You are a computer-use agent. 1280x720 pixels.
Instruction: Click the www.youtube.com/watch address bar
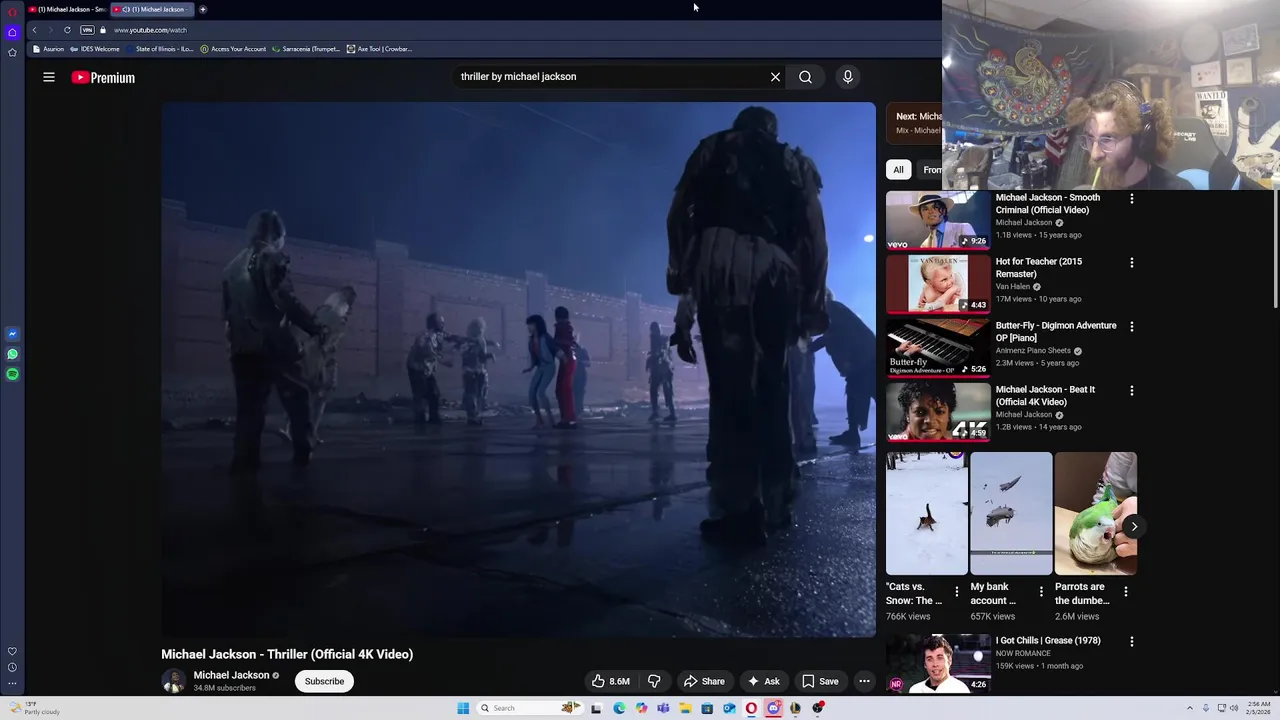[150, 30]
